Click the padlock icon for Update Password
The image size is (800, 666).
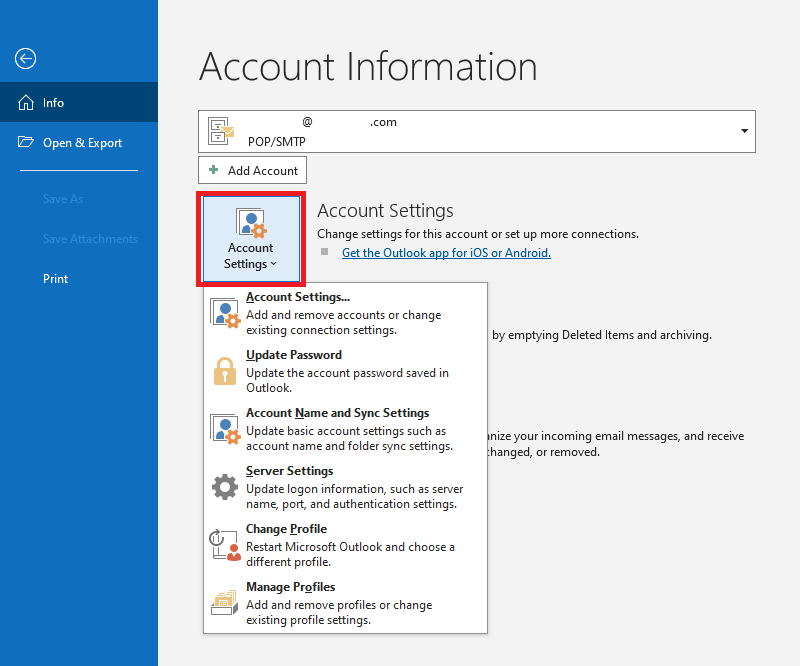pos(224,371)
